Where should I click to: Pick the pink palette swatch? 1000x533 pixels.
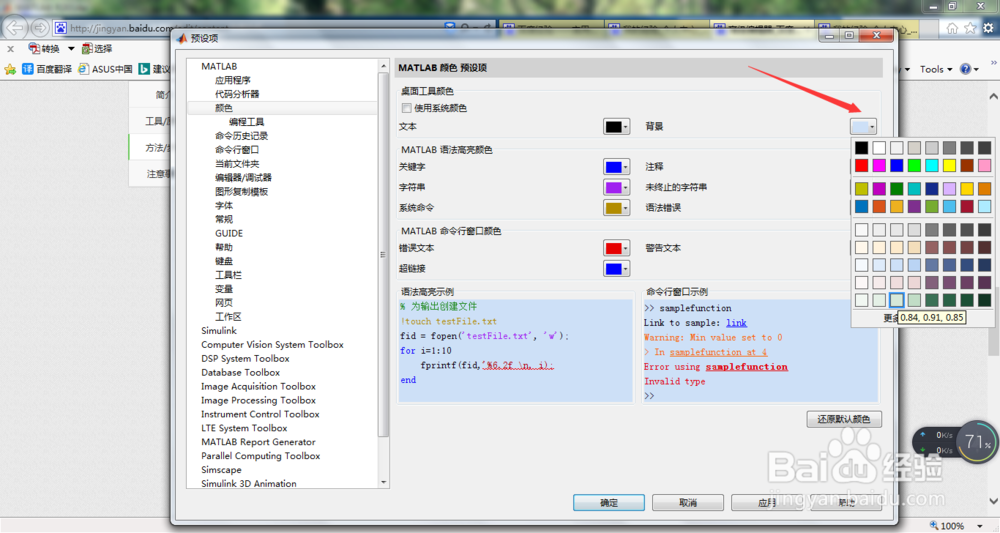tap(985, 166)
